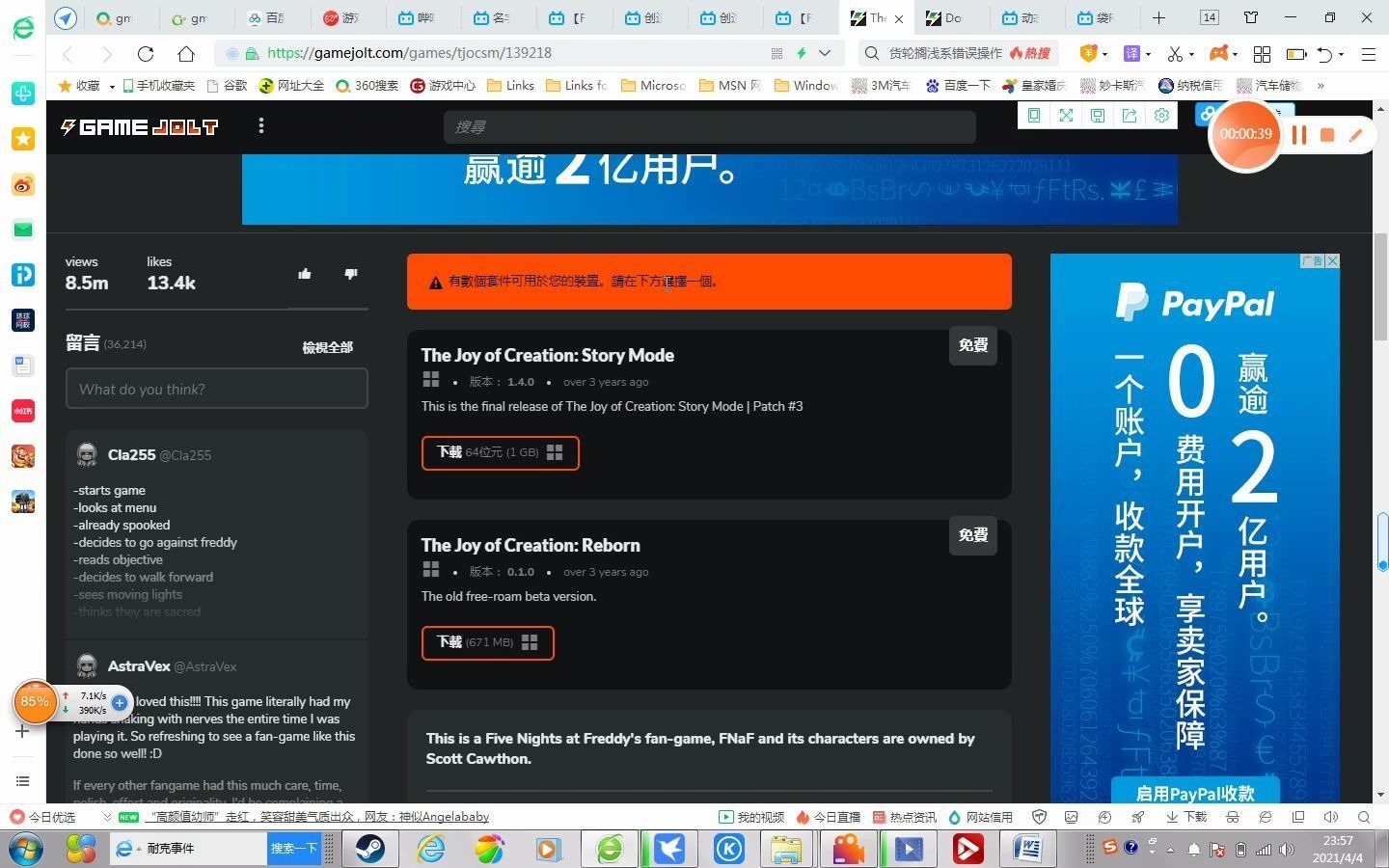This screenshot has height=868, width=1389.
Task: Click the sidebar Weibo icon
Action: 23,184
